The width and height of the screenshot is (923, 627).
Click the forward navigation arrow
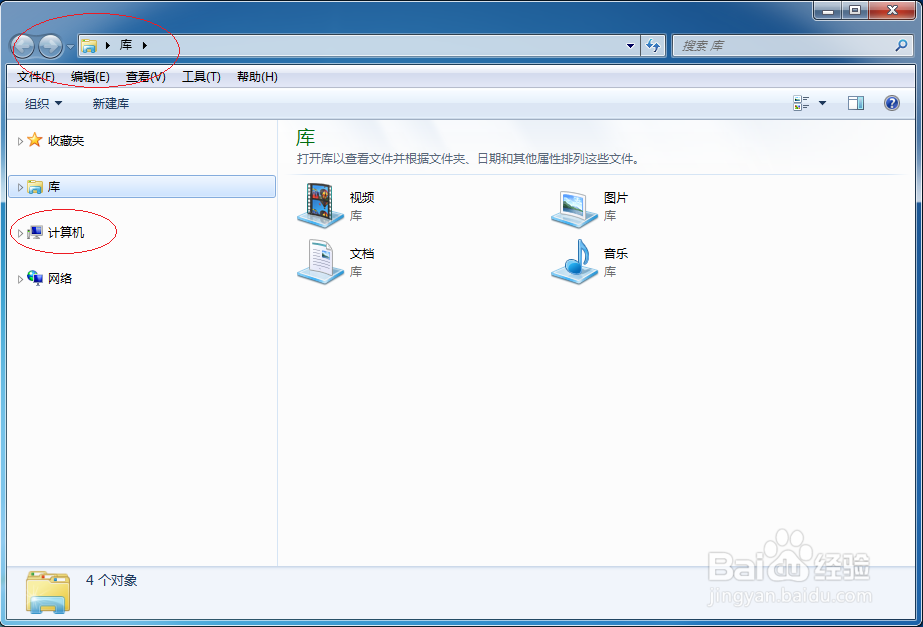tap(48, 45)
